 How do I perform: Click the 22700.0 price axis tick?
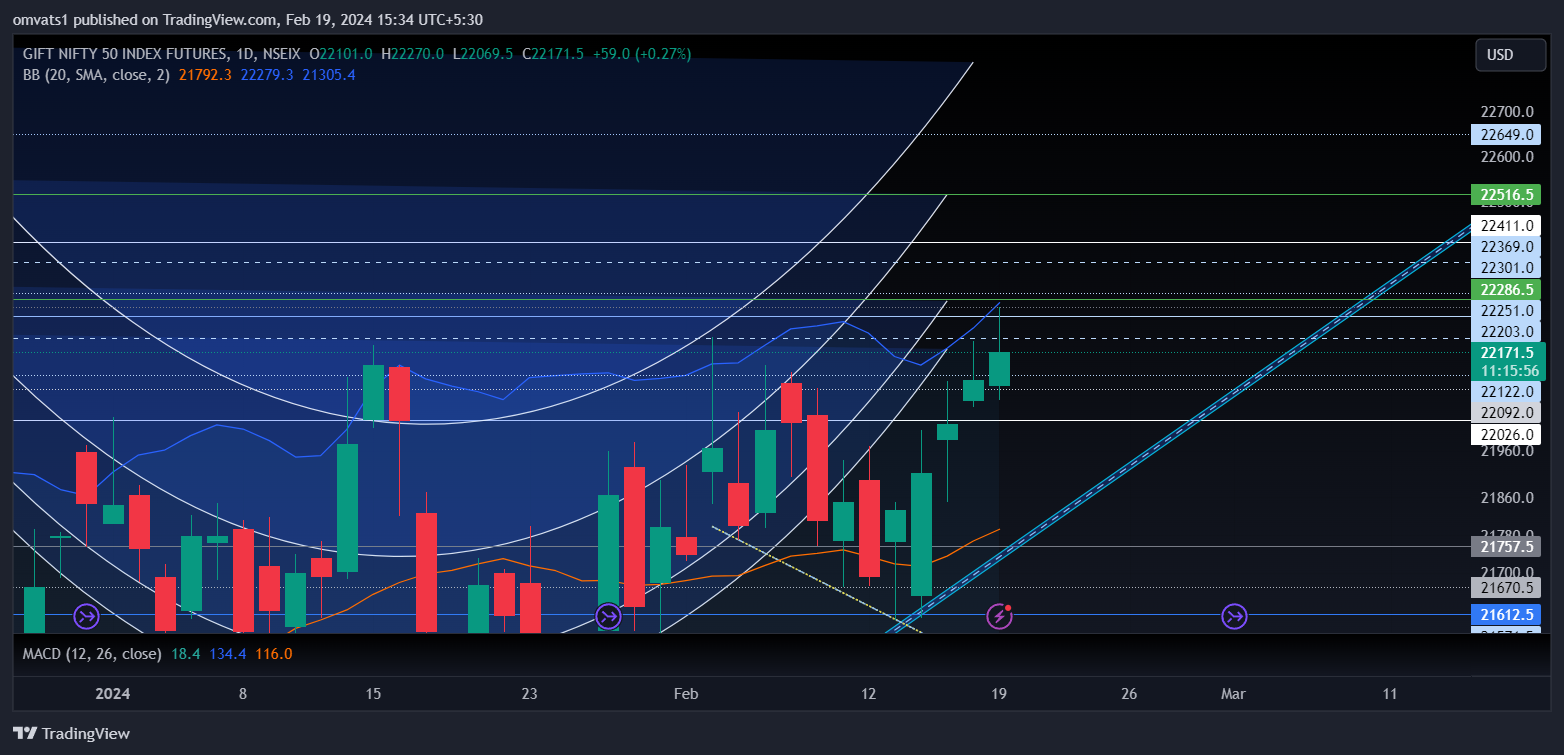click(1507, 112)
